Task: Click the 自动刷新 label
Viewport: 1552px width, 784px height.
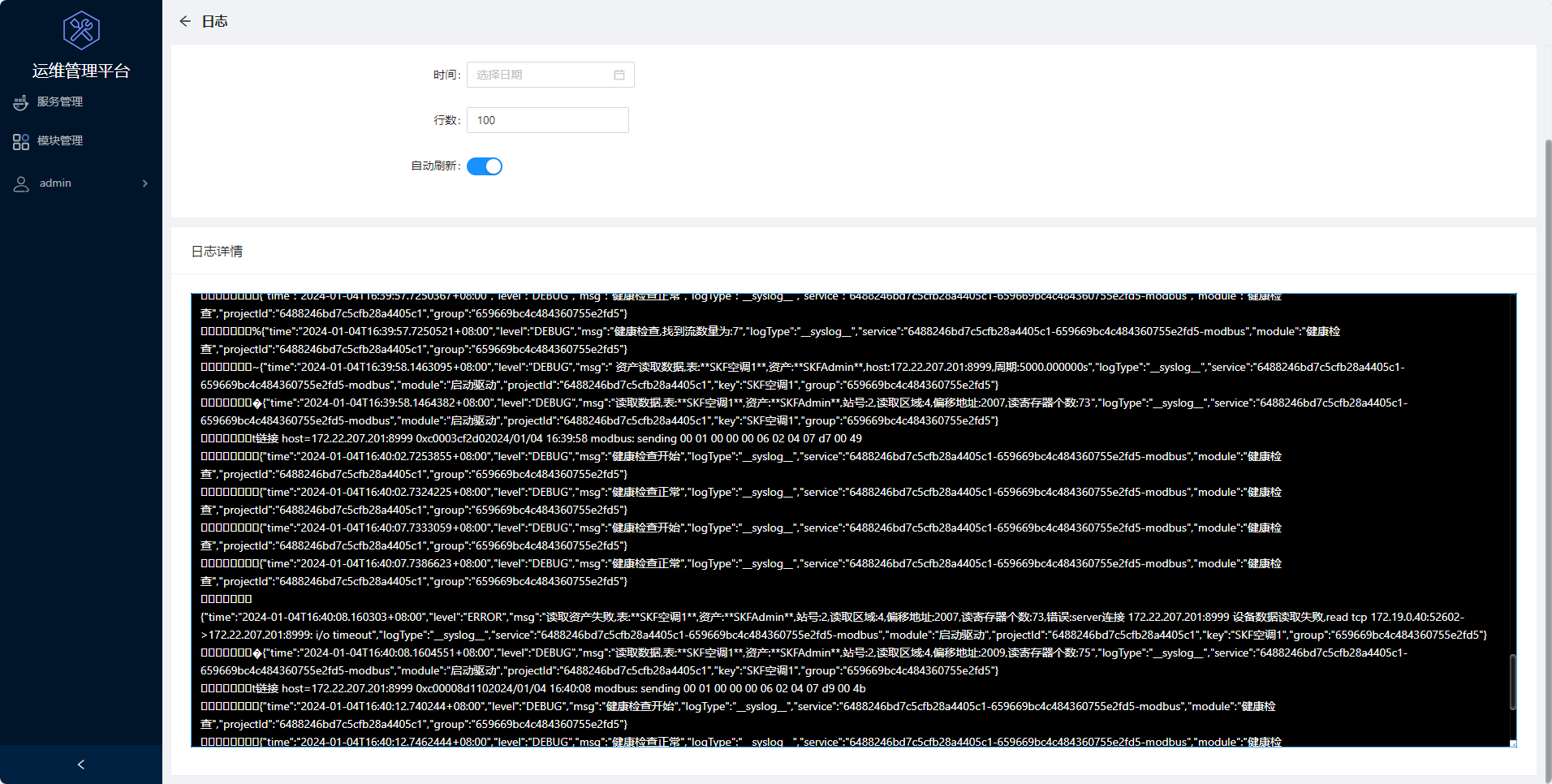Action: pyautogui.click(x=436, y=166)
